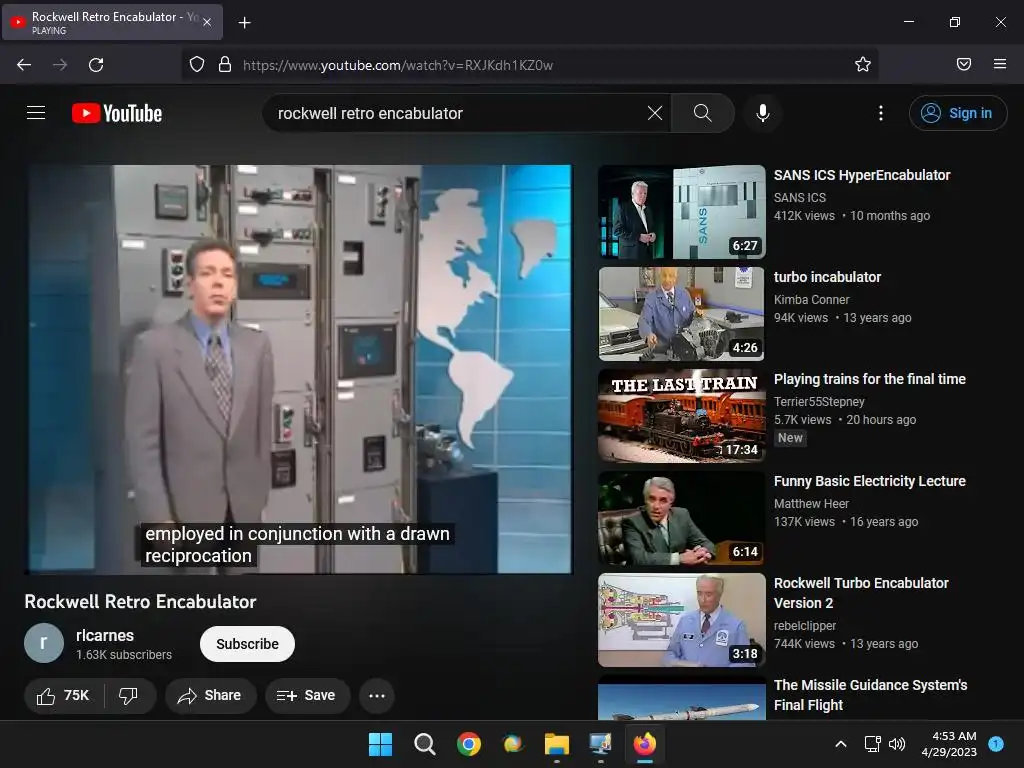Save video to a playlist
1024x768 pixels.
[x=307, y=696]
